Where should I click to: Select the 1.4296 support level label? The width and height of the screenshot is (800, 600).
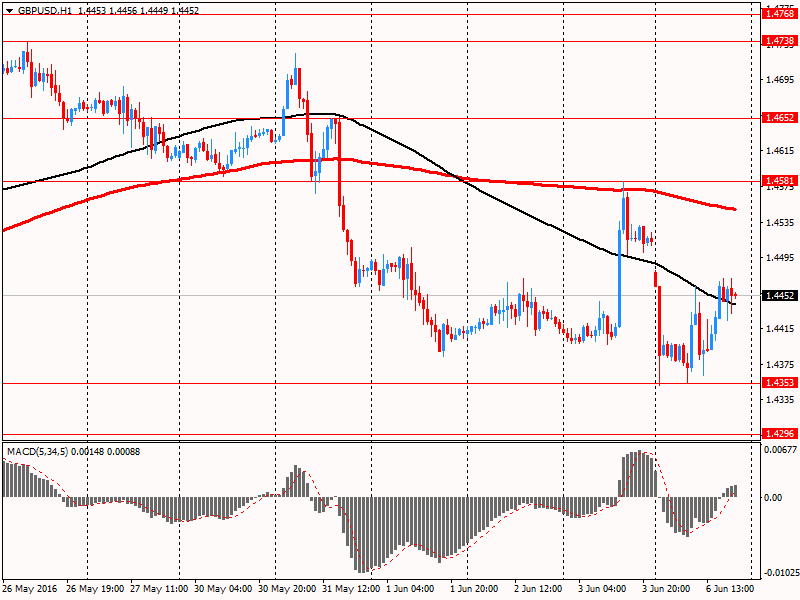click(x=780, y=434)
